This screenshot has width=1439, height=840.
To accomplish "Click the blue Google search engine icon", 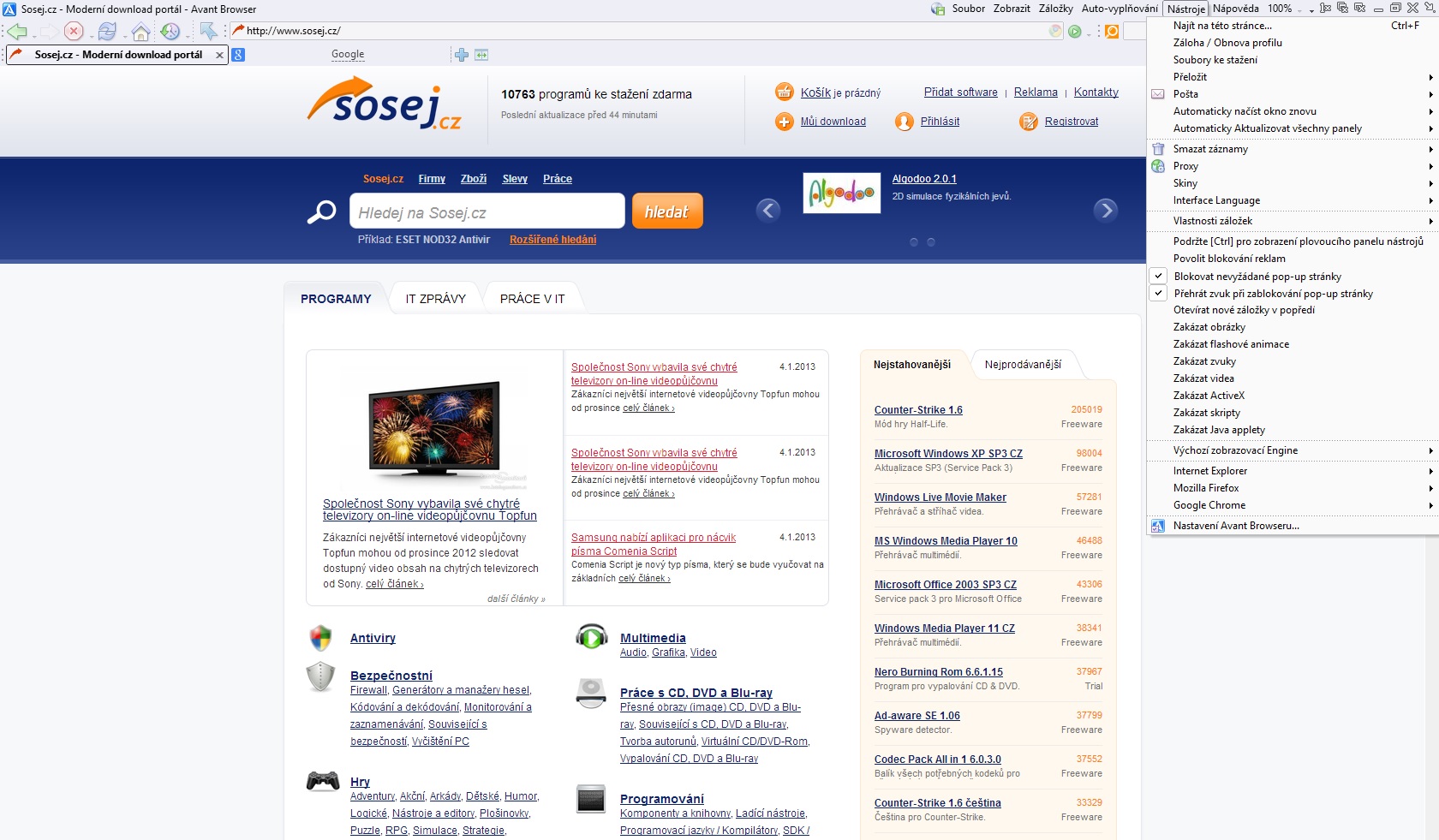I will click(x=238, y=55).
